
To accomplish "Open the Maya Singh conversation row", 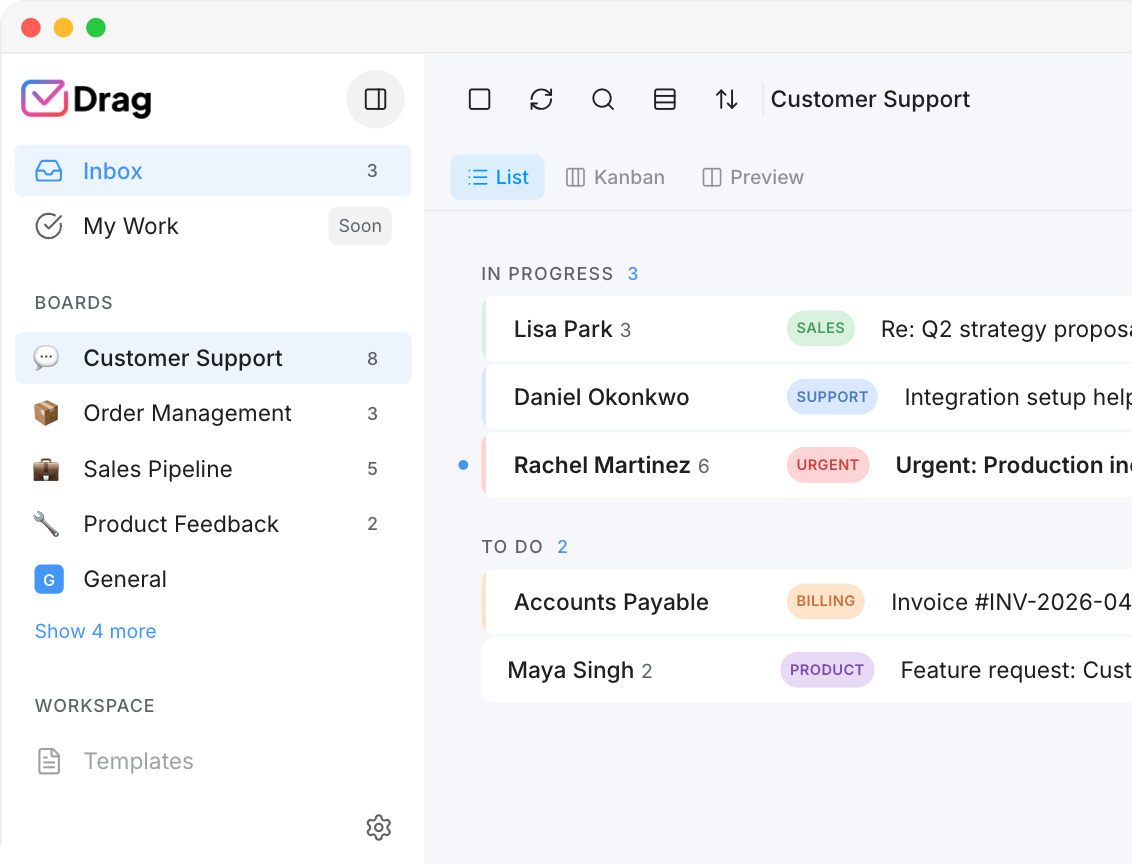I will click(x=806, y=670).
